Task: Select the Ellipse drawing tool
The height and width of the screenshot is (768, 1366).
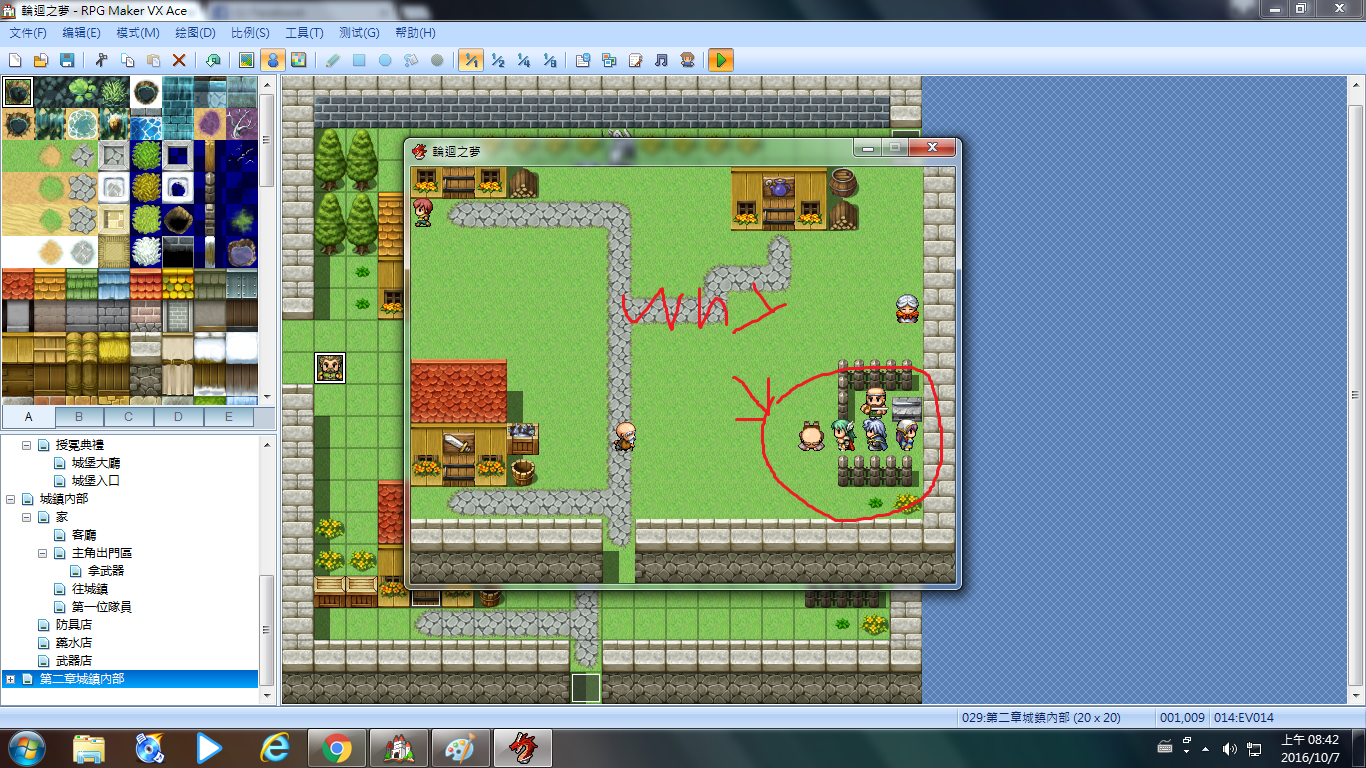Action: [385, 60]
